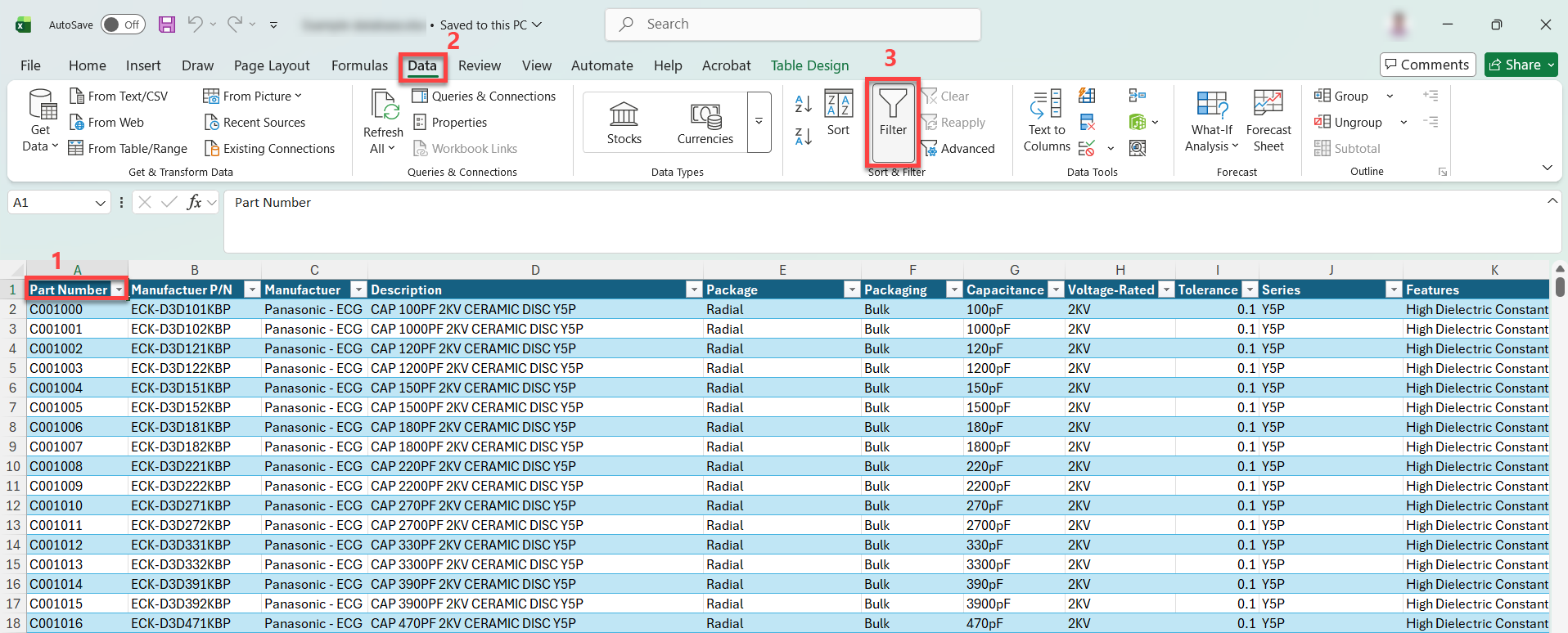Open Part Number filter dropdown
Image resolution: width=1568 pixels, height=633 pixels.
point(119,290)
